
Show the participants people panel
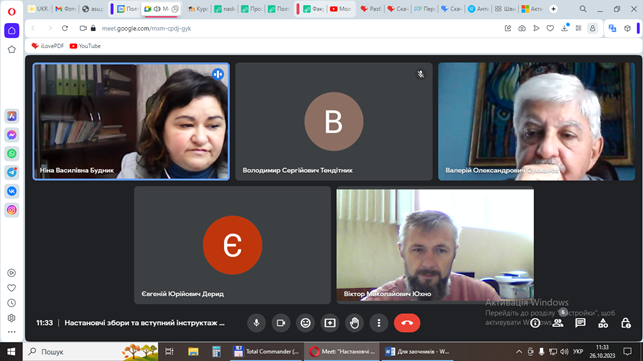tap(558, 323)
